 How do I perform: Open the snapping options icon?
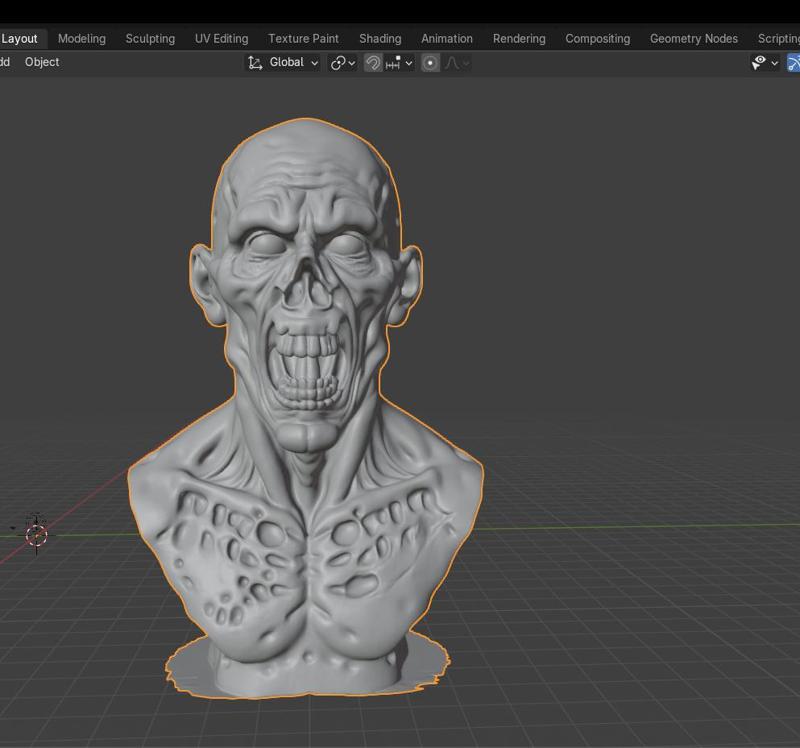pyautogui.click(x=393, y=62)
